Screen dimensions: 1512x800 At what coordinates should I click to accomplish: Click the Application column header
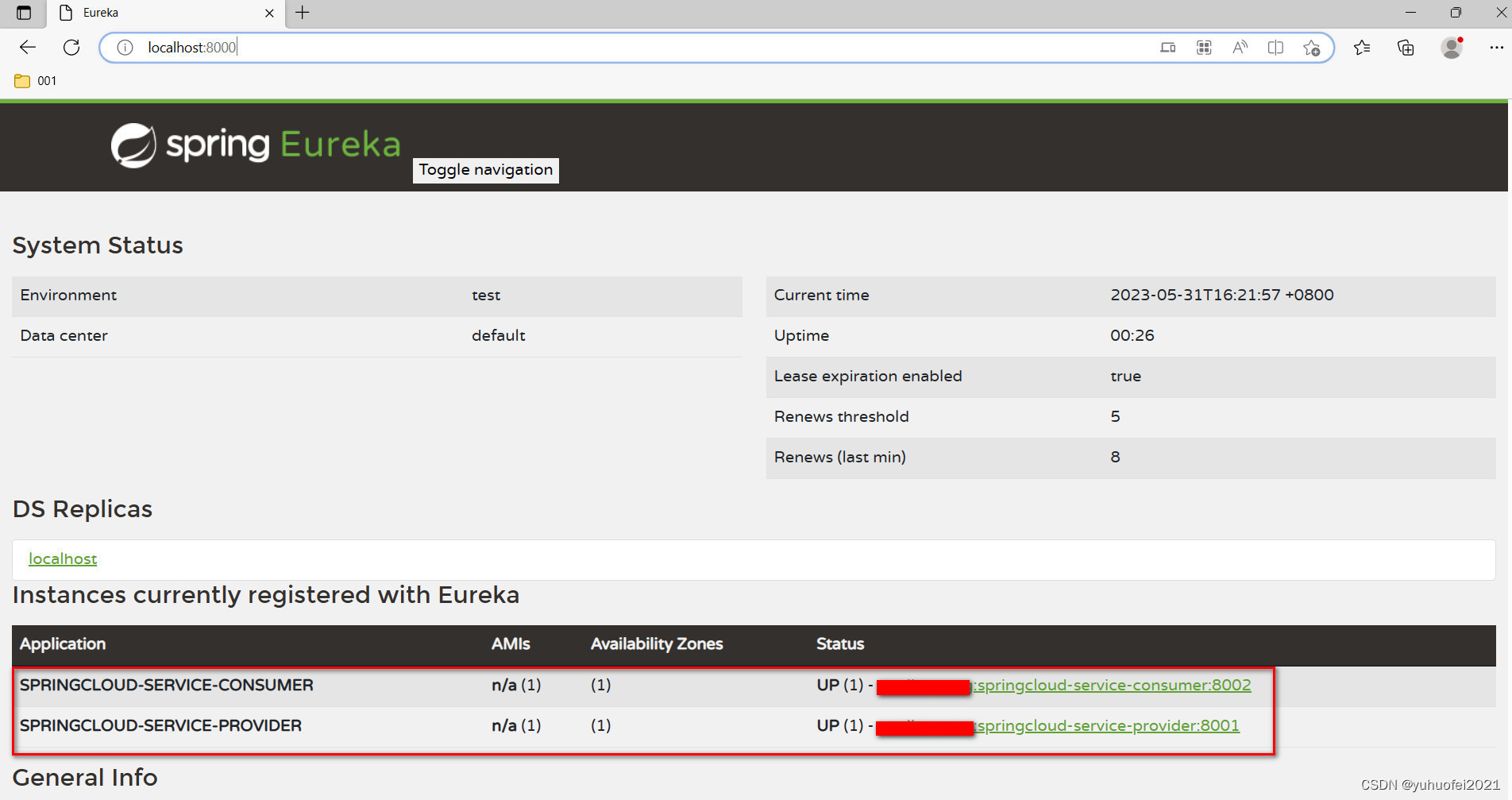click(x=63, y=643)
